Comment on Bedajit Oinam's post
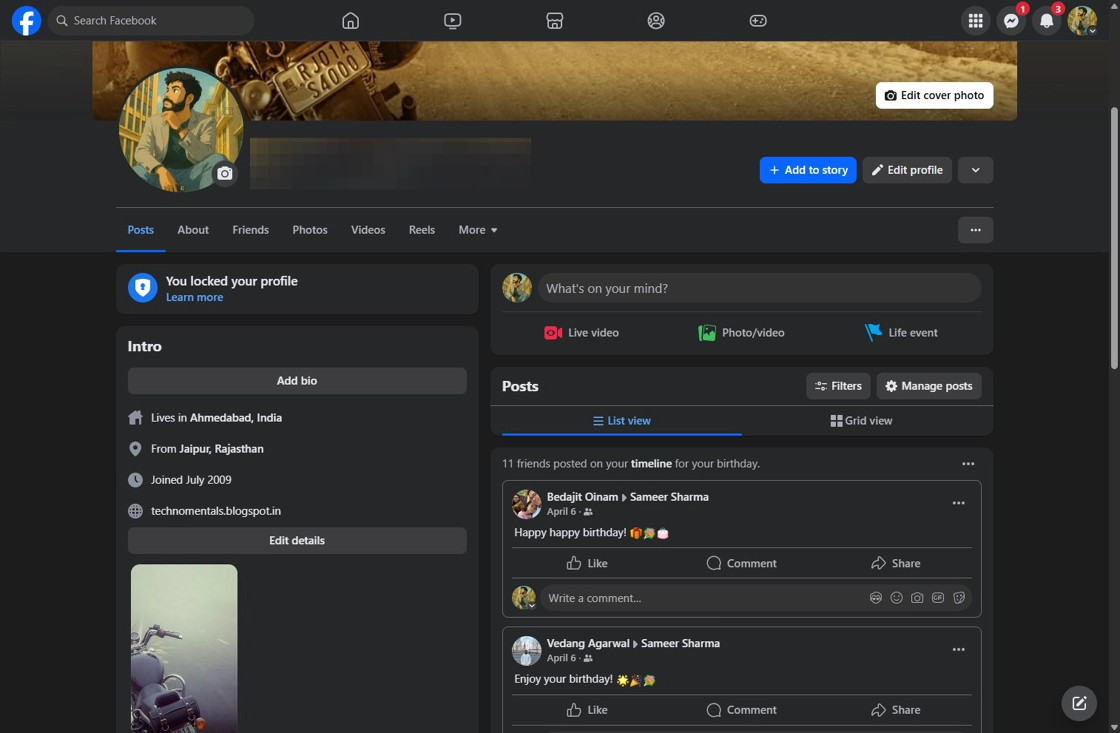1120x733 pixels. [741, 563]
